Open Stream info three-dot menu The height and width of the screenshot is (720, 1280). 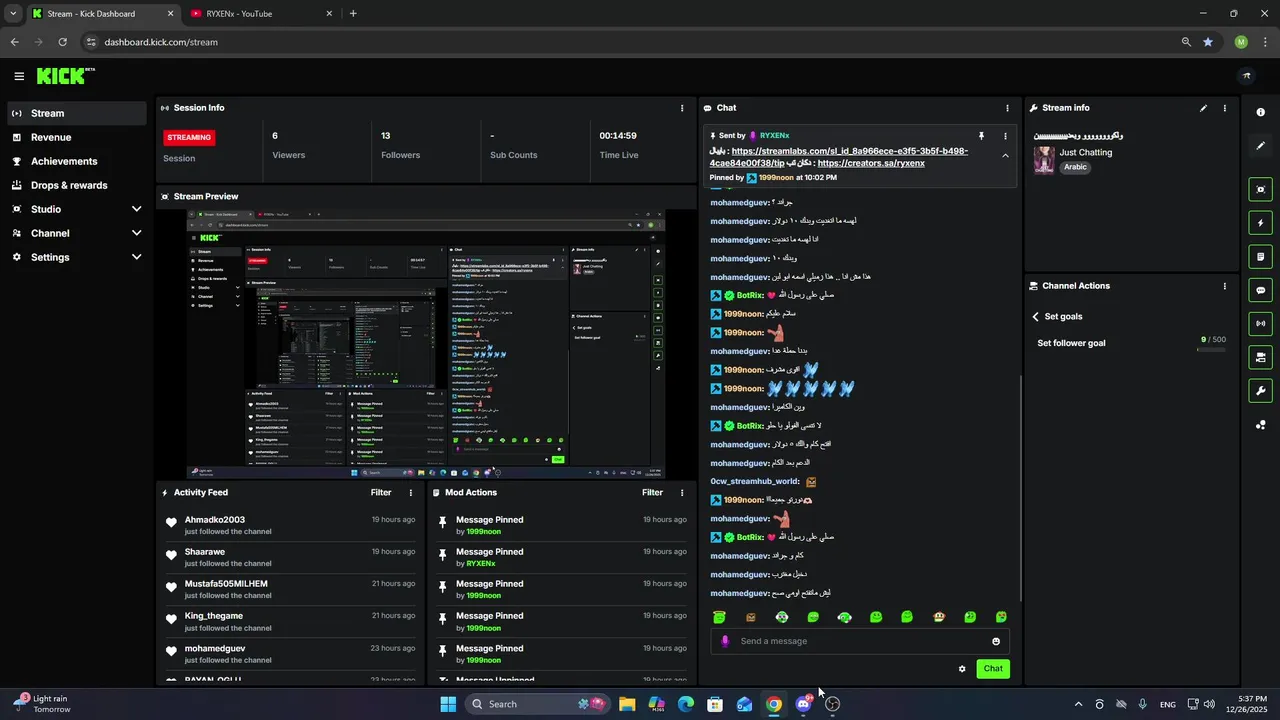[x=1224, y=108]
